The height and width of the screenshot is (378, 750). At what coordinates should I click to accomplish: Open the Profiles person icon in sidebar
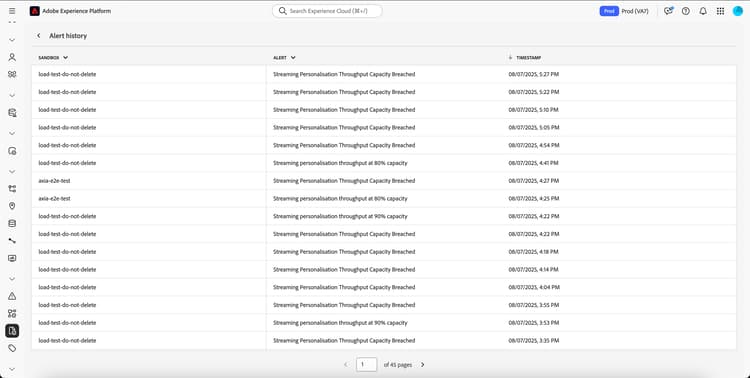(12, 57)
